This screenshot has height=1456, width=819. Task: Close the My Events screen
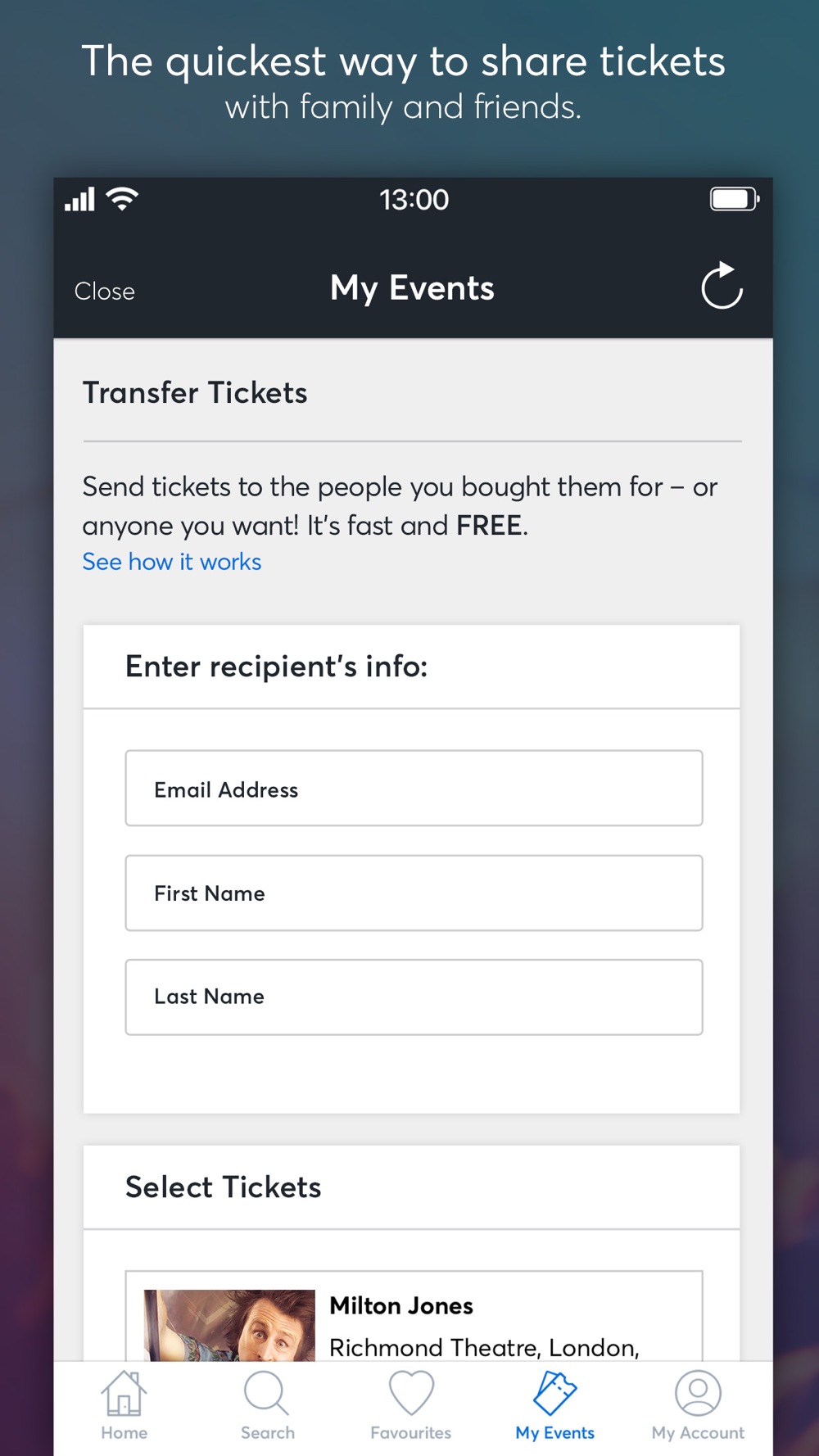[x=105, y=291]
